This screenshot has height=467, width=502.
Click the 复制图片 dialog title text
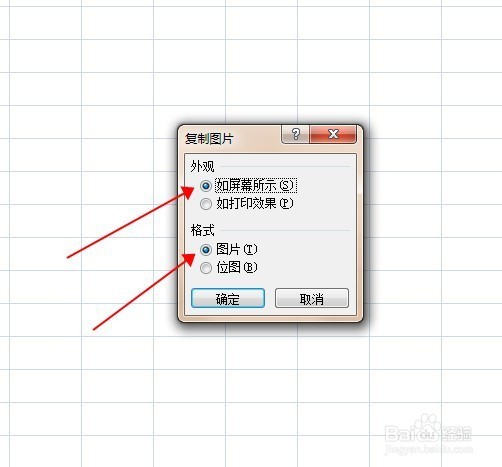(209, 139)
